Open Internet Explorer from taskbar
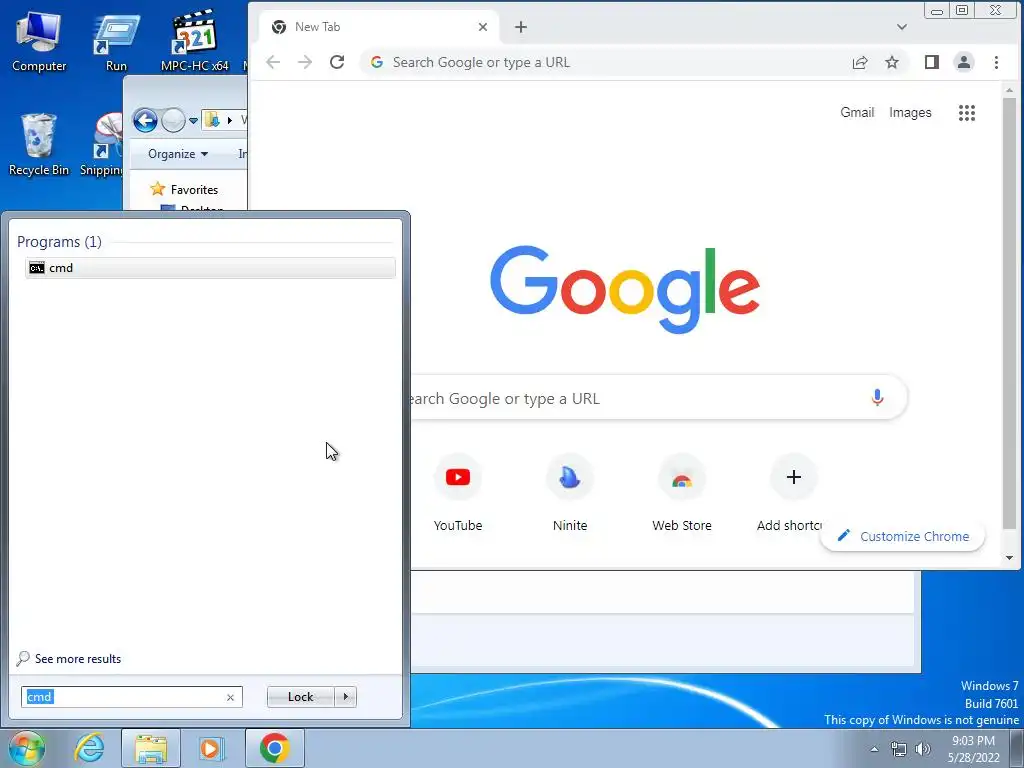 [x=89, y=748]
